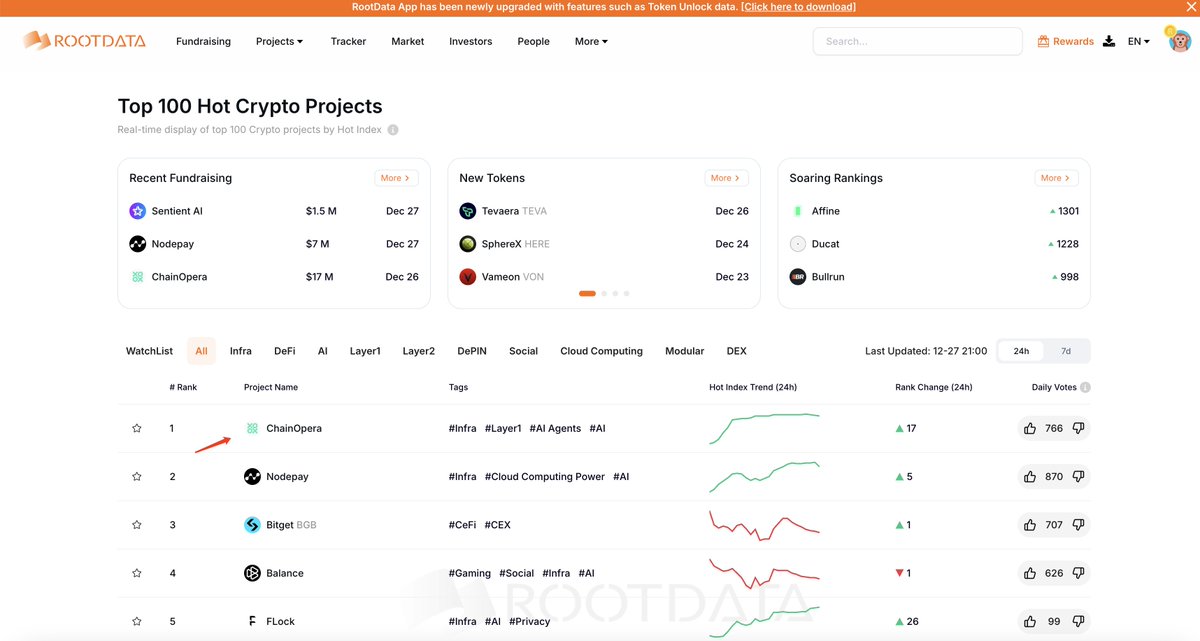Filter projects by Cloud Computing tab
This screenshot has width=1200, height=641.
tap(601, 351)
